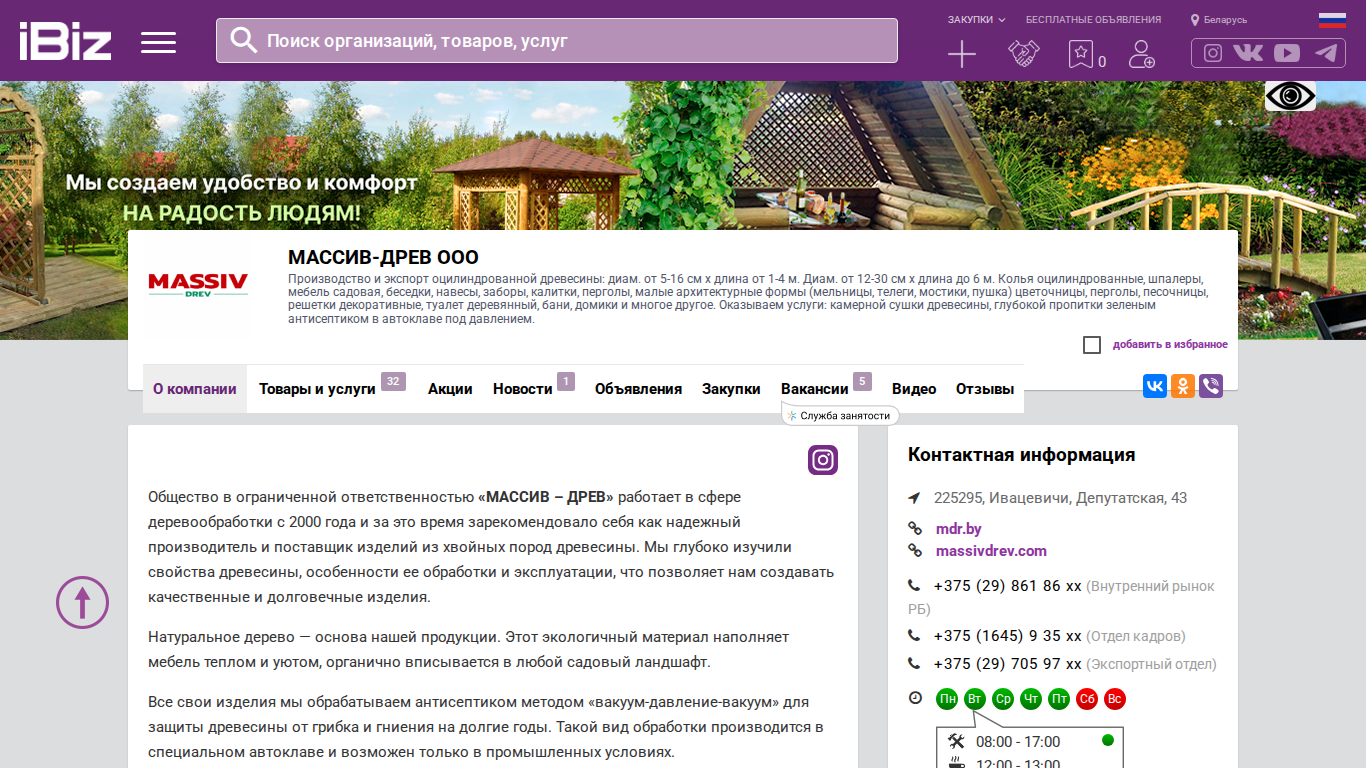Image resolution: width=1366 pixels, height=768 pixels.
Task: Open iBiz YouTube channel from header
Action: [1287, 53]
